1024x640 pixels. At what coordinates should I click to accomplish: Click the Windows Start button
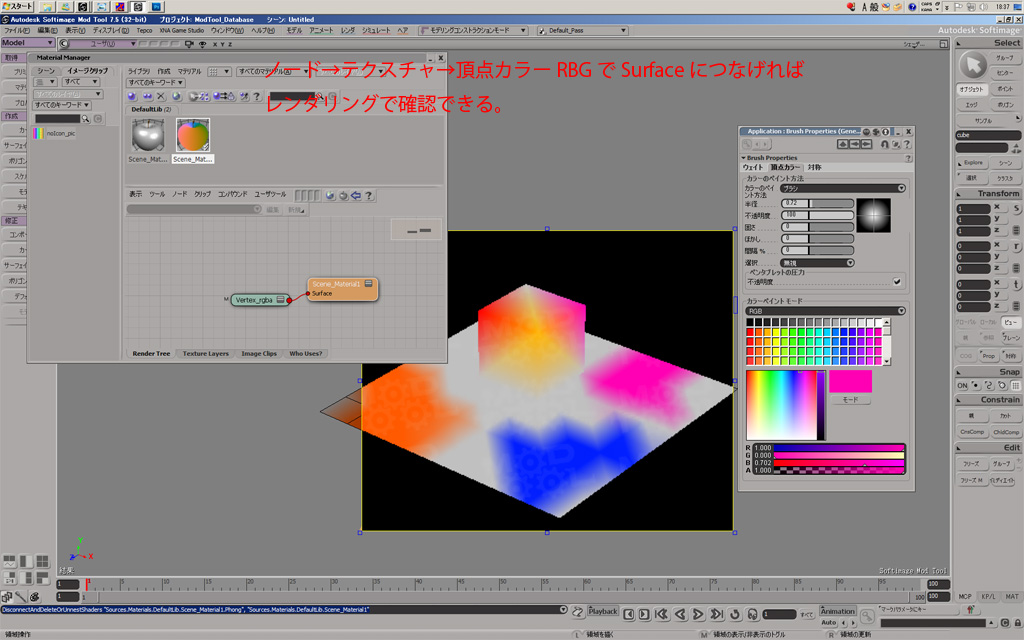click(18, 6)
